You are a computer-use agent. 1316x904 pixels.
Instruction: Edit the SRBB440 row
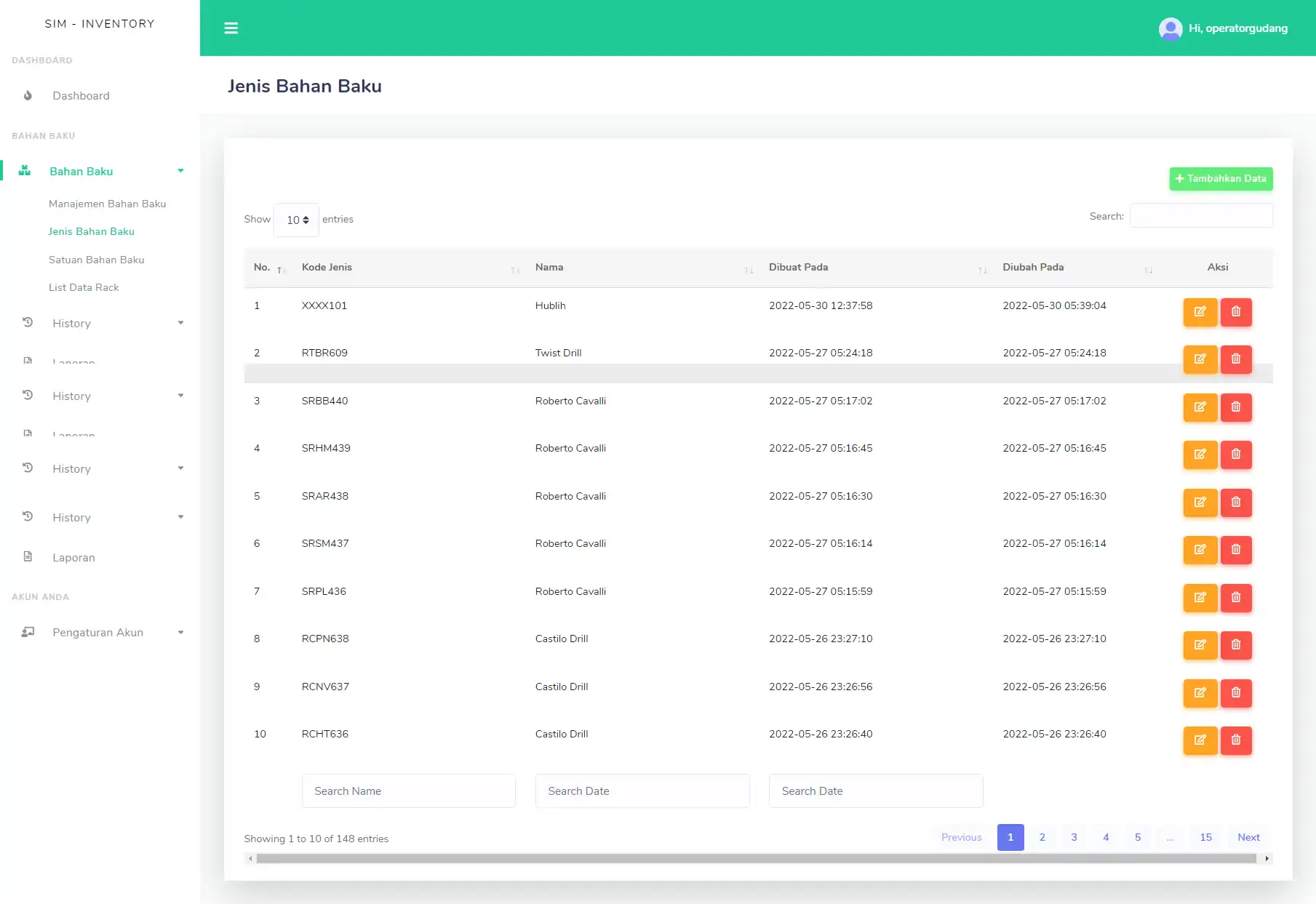tap(1200, 407)
